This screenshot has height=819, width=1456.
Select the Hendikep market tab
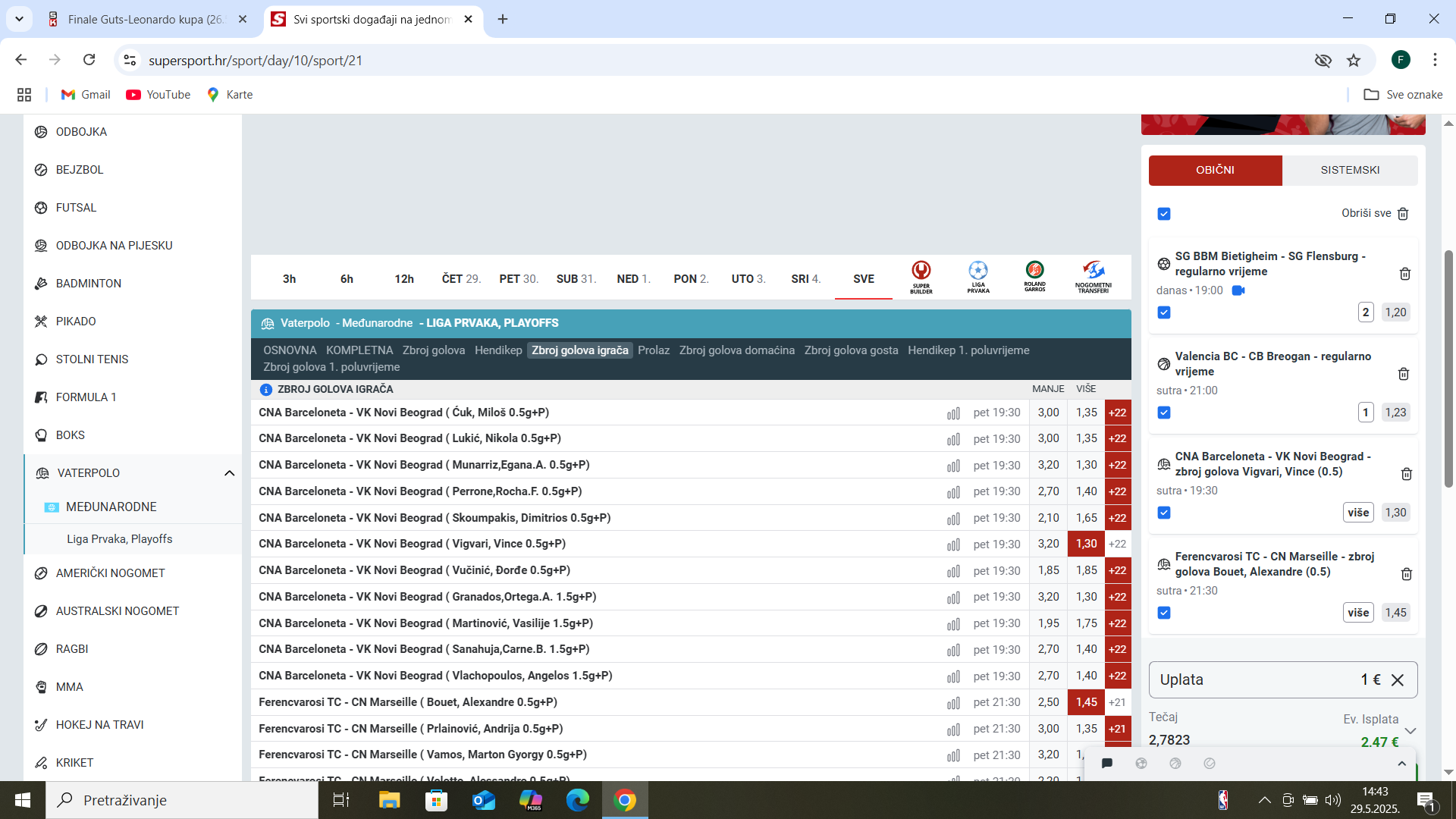click(x=498, y=350)
